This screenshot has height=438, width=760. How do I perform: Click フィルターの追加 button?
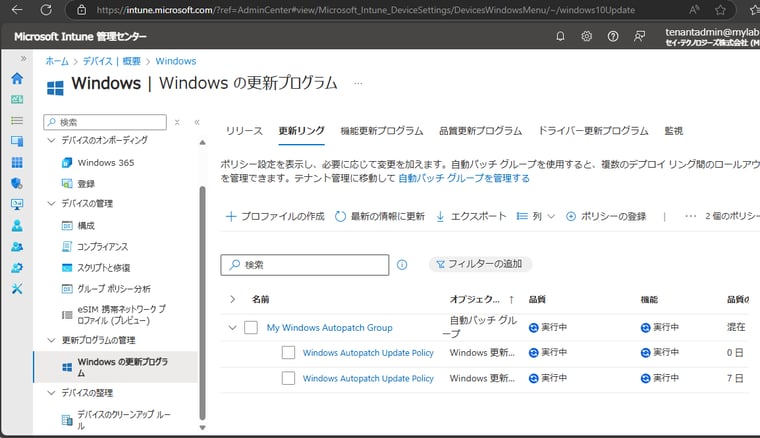point(480,264)
